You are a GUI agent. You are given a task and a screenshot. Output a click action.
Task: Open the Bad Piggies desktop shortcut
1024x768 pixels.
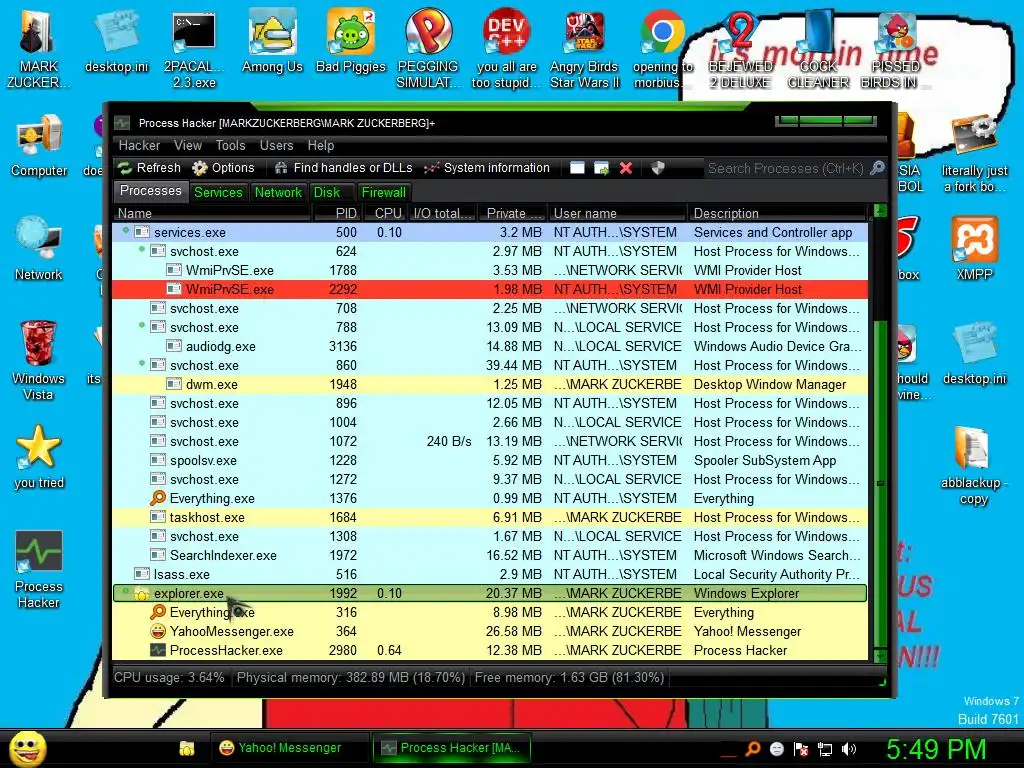click(351, 42)
